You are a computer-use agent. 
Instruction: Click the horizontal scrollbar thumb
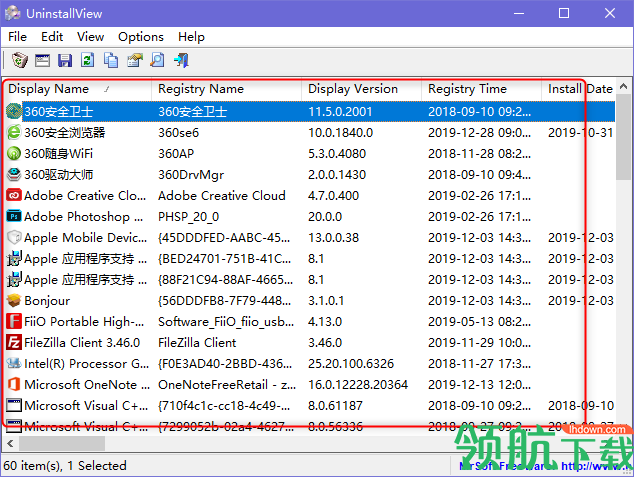[x=62, y=443]
